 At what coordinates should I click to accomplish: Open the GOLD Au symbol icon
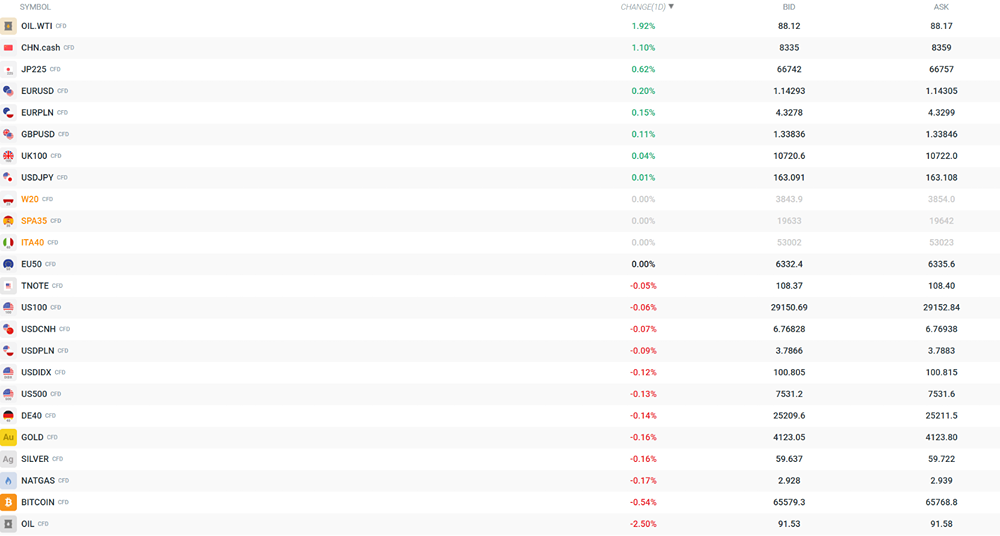click(8, 437)
